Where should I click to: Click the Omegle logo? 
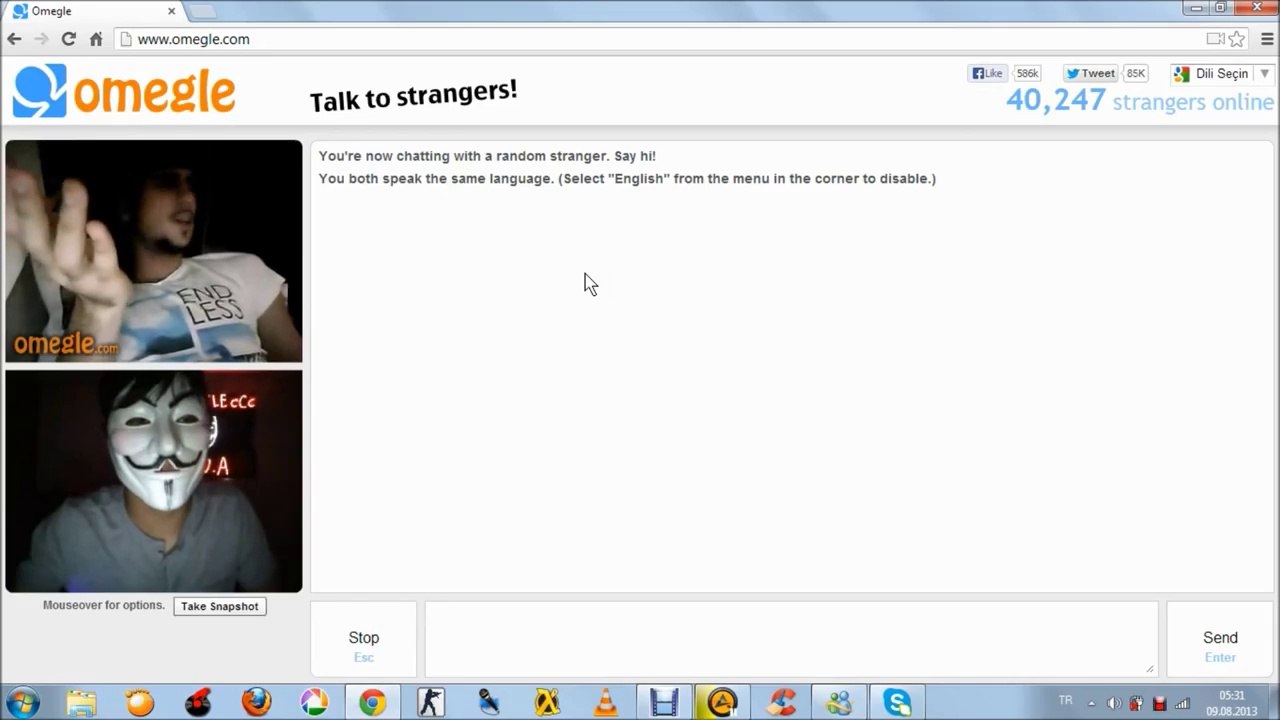(124, 91)
